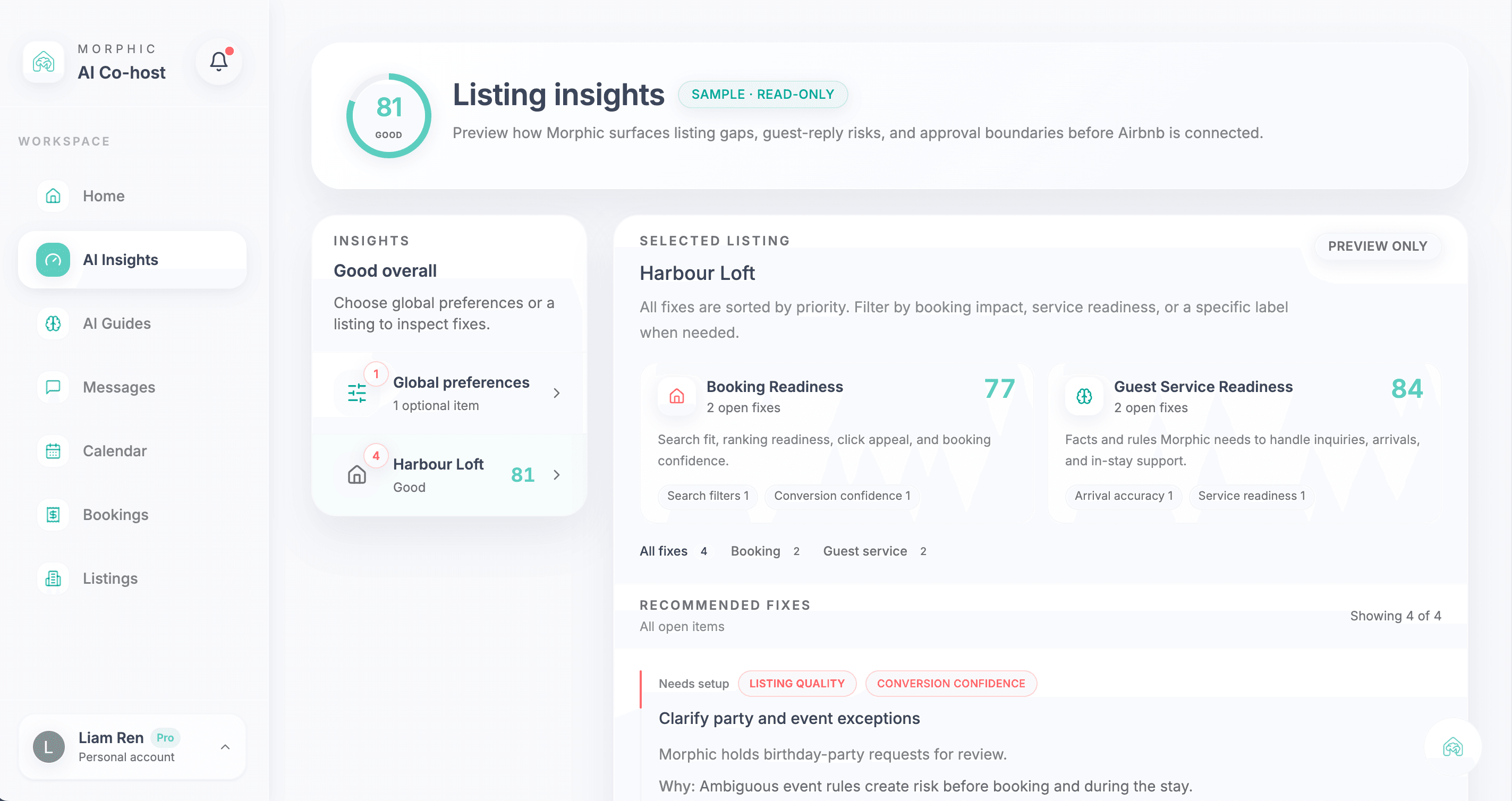Click the PREVIEW ONLY badge

pos(1378,246)
